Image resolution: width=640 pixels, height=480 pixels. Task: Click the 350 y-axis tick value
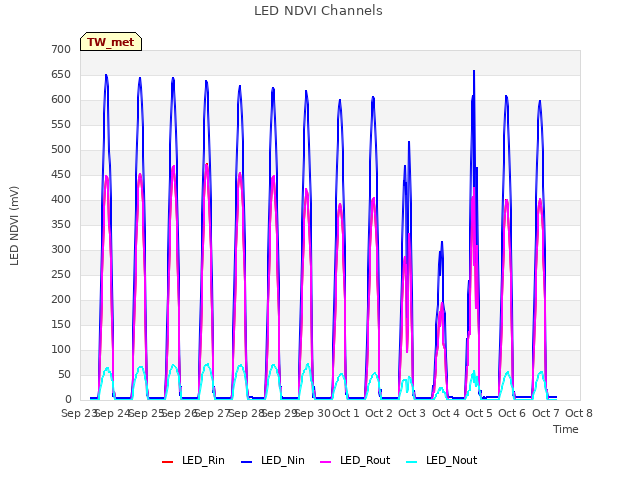pos(61,224)
